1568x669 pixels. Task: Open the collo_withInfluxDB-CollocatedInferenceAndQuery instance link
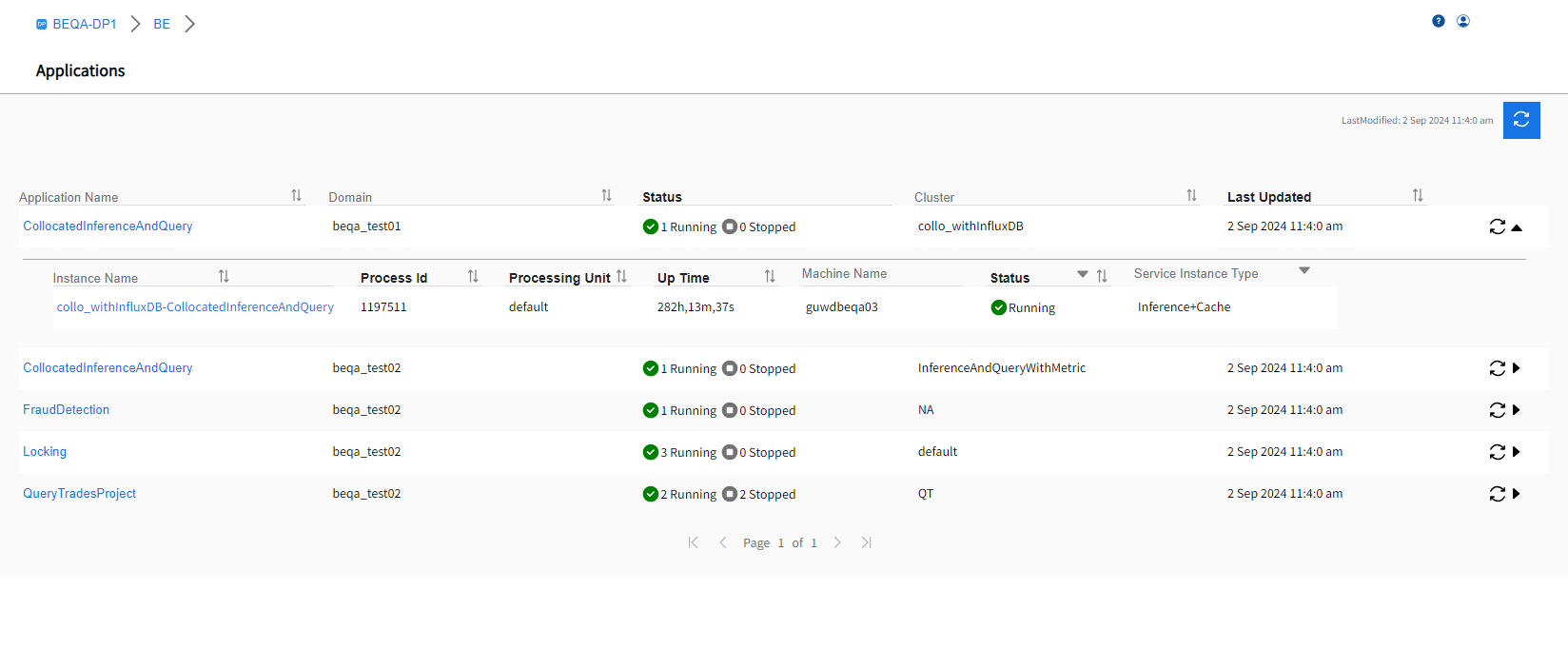coord(195,307)
